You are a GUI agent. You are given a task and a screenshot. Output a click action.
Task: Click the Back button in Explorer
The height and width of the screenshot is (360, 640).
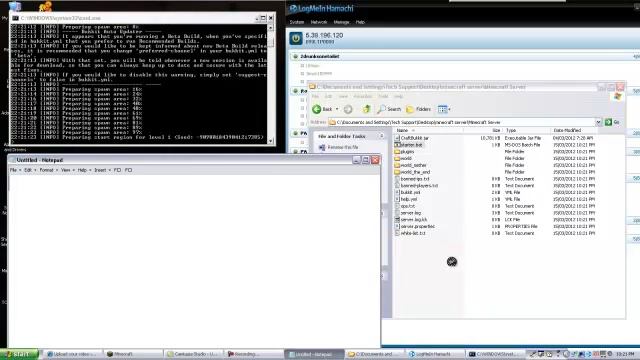pyautogui.click(x=322, y=109)
